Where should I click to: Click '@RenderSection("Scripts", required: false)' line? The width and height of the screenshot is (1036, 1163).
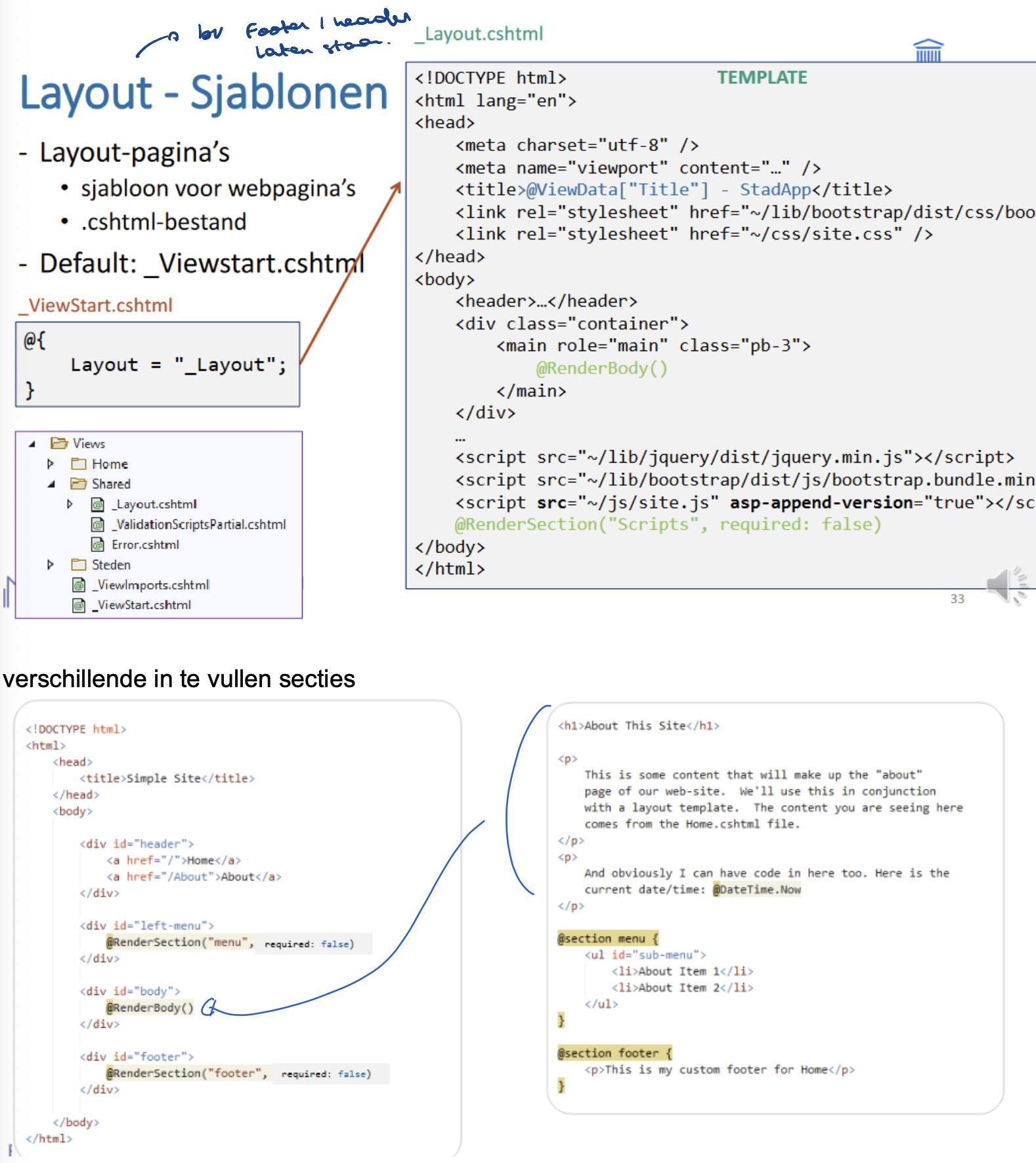point(668,524)
